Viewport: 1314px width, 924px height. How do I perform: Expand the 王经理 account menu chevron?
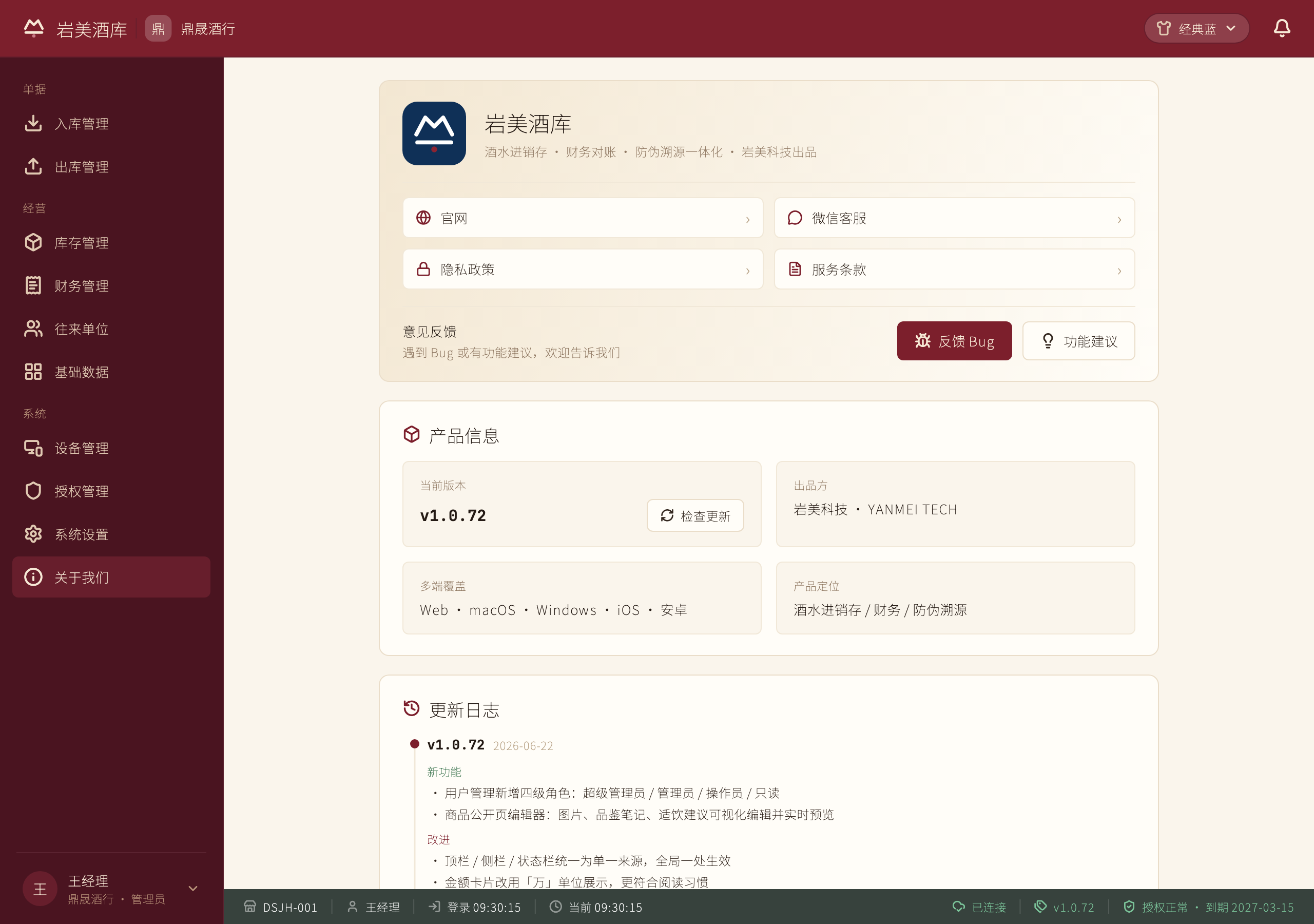click(x=193, y=889)
